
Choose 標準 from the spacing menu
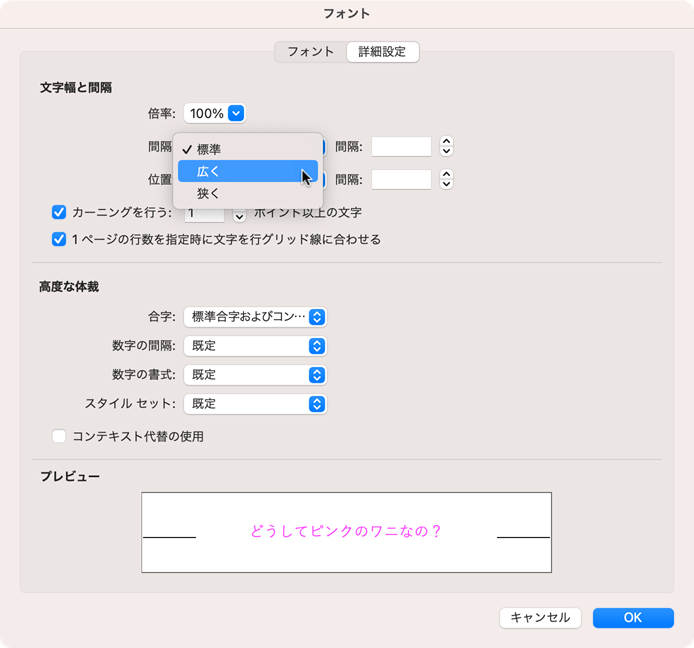pyautogui.click(x=208, y=149)
